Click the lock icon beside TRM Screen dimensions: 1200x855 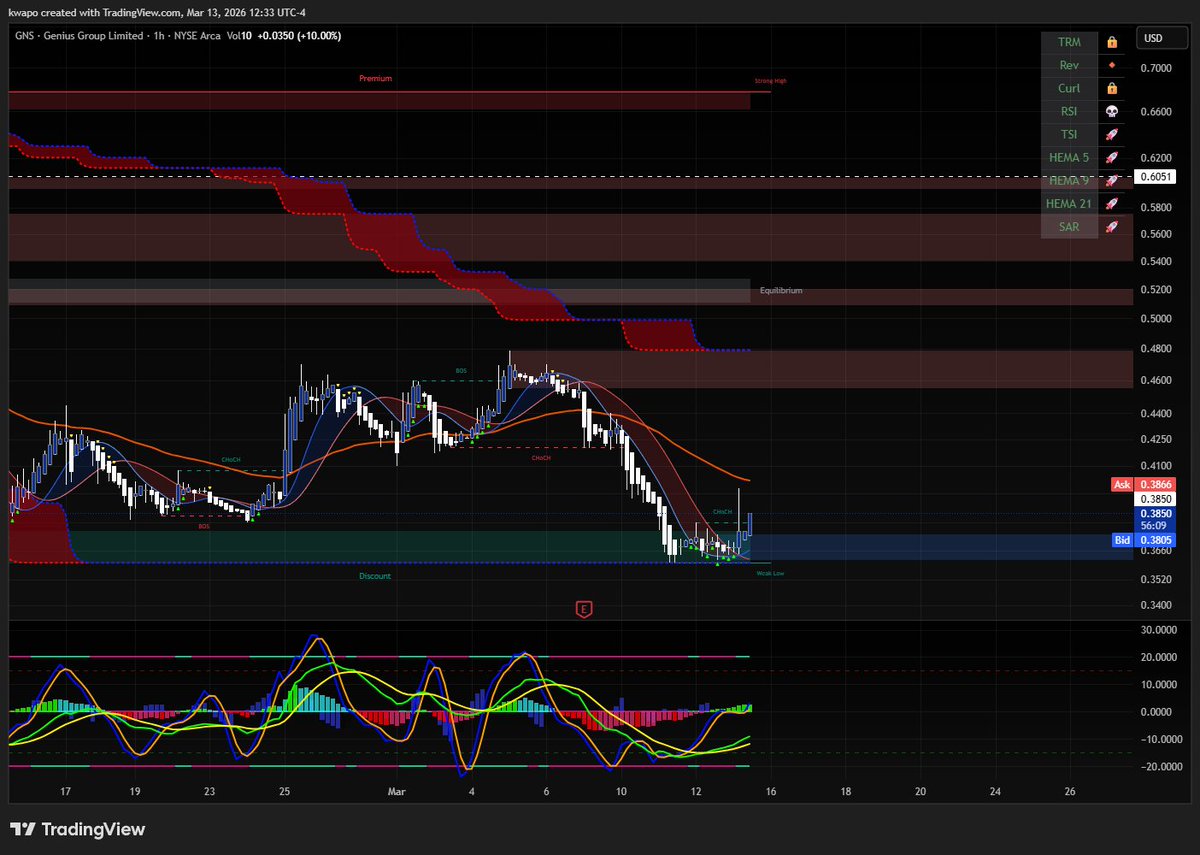click(x=1110, y=41)
